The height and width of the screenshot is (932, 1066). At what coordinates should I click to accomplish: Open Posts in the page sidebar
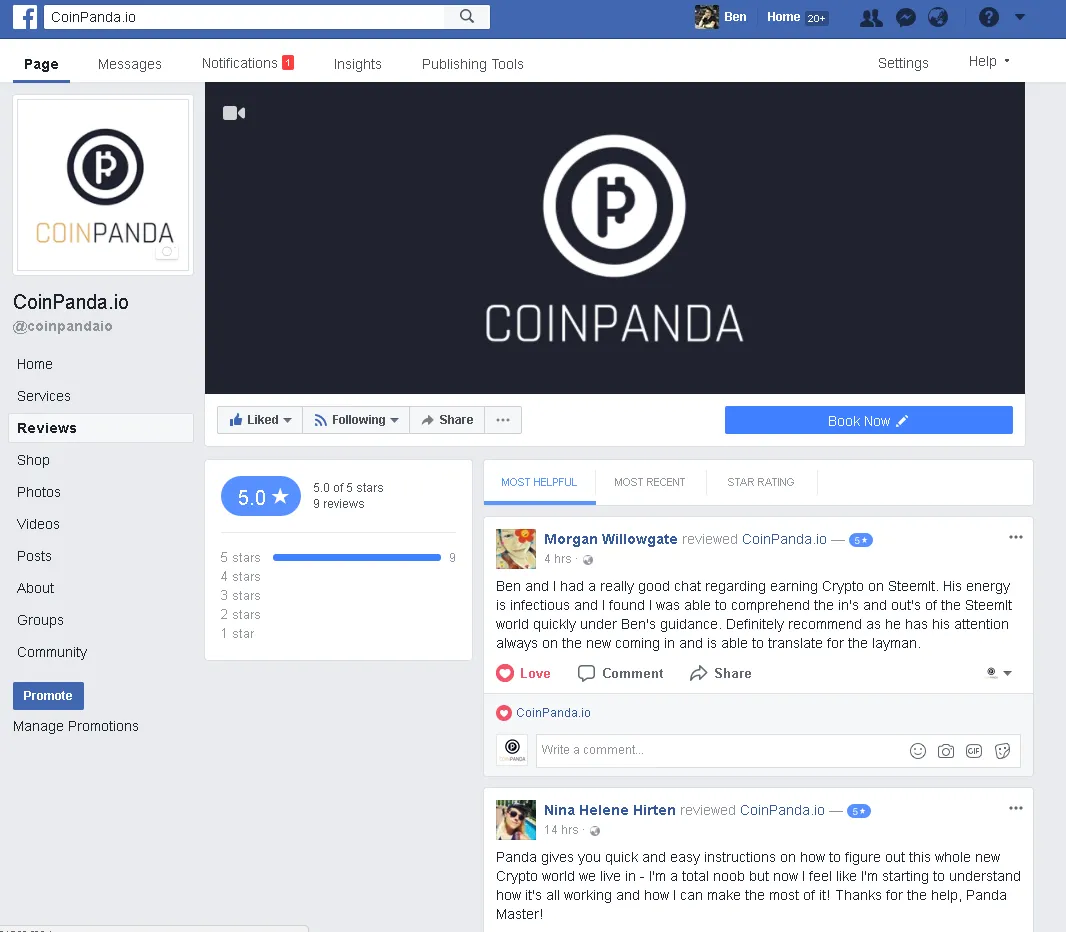tap(34, 556)
